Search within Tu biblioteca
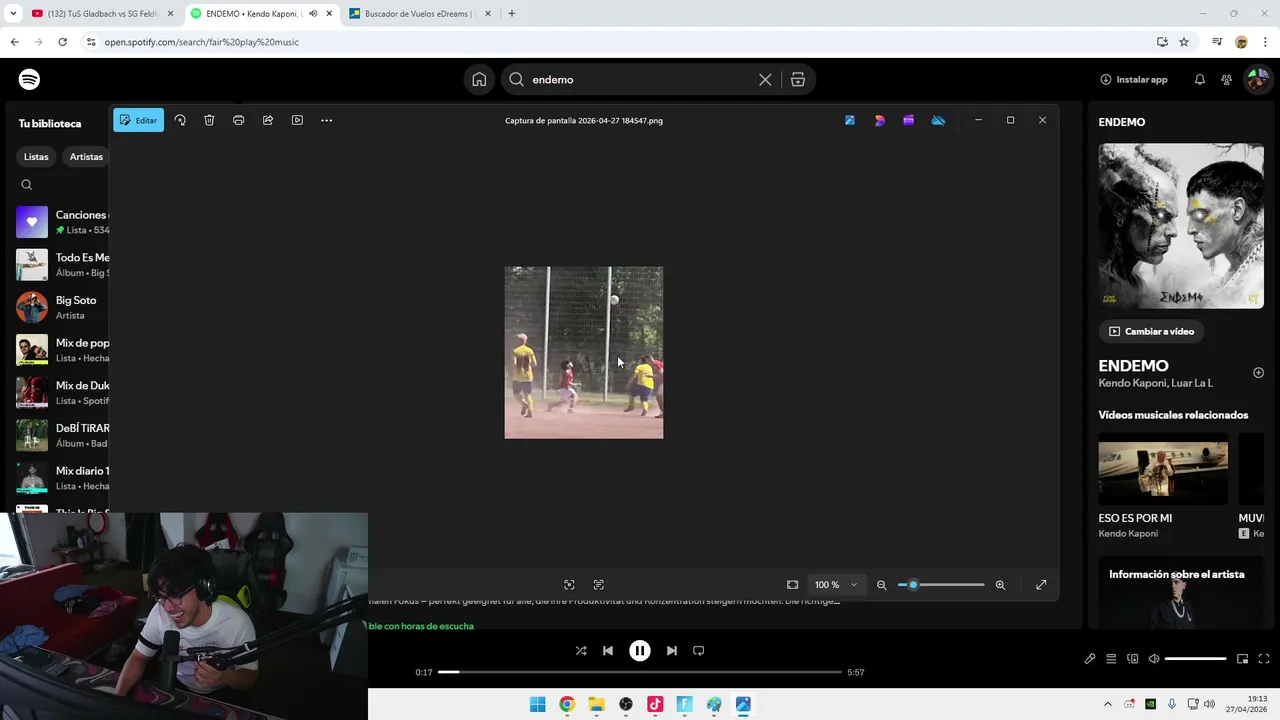Image resolution: width=1280 pixels, height=720 pixels. 27,185
